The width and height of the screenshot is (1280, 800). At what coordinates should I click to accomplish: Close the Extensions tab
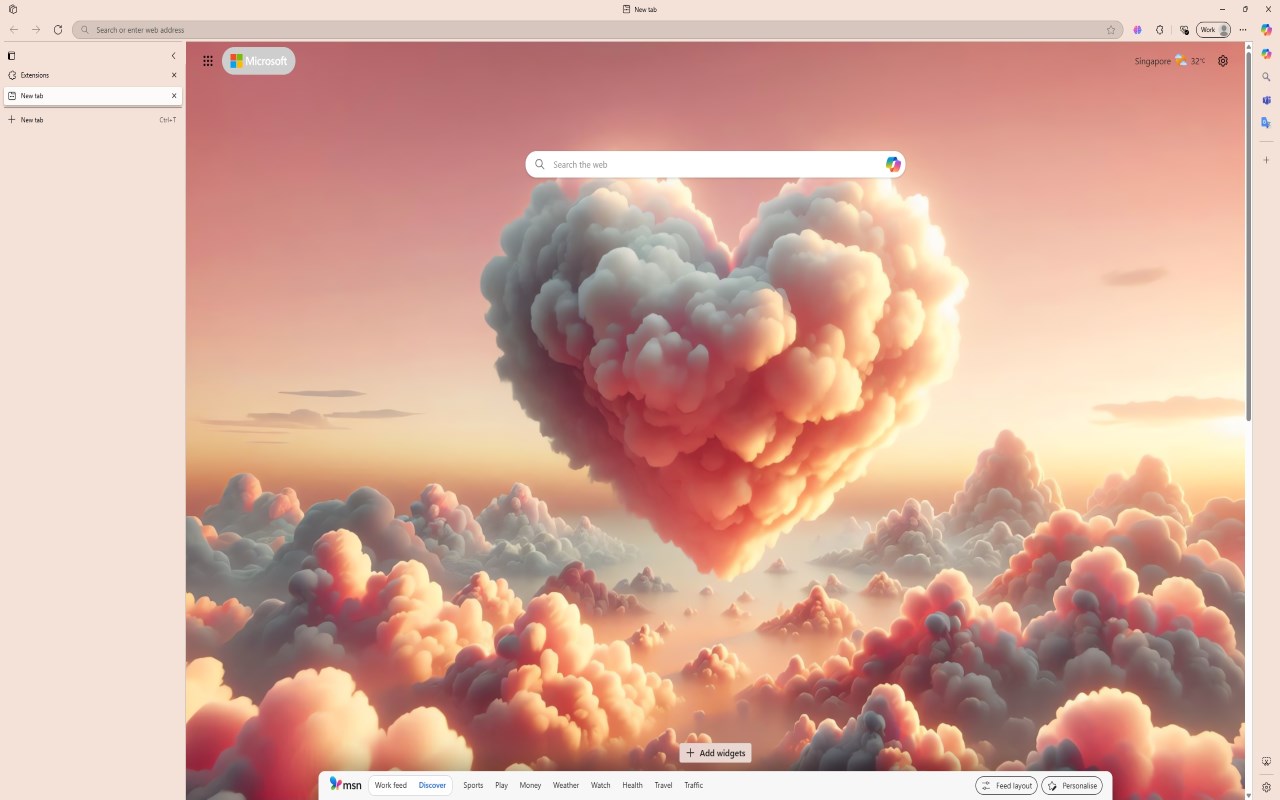coord(174,75)
